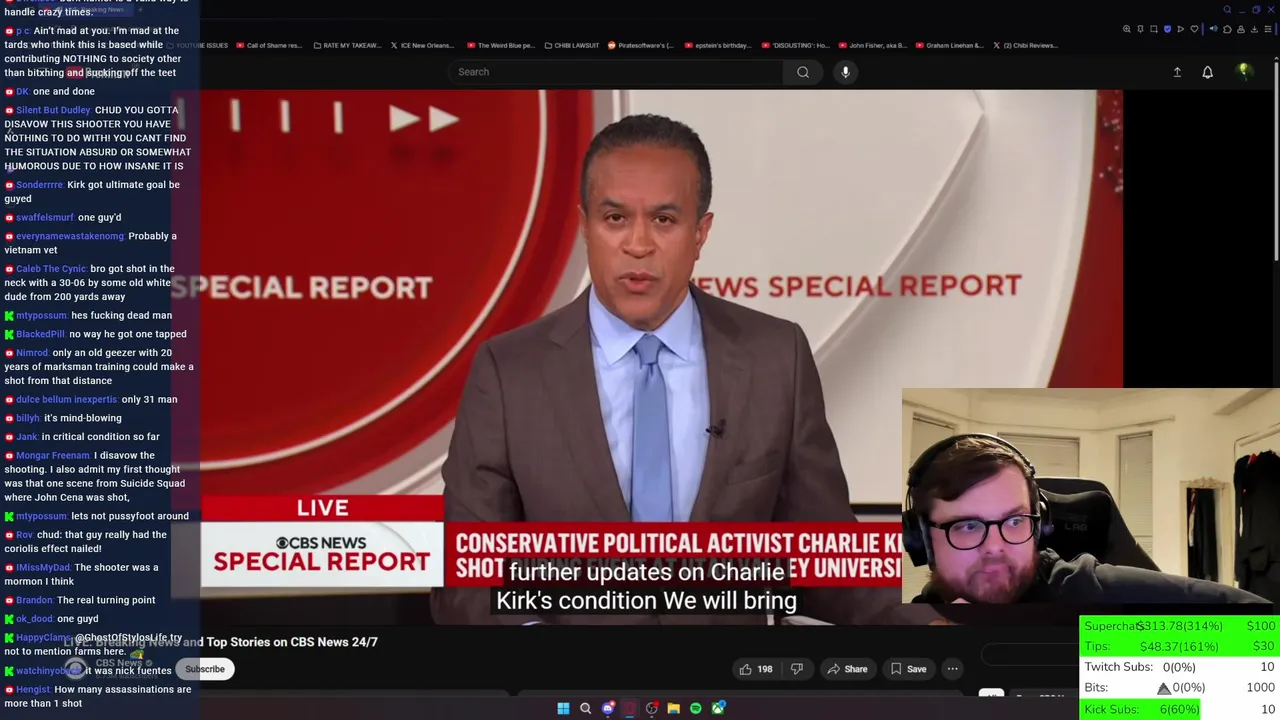This screenshot has height=720, width=1280.
Task: Open the browser profile person icon
Action: click(x=1241, y=29)
